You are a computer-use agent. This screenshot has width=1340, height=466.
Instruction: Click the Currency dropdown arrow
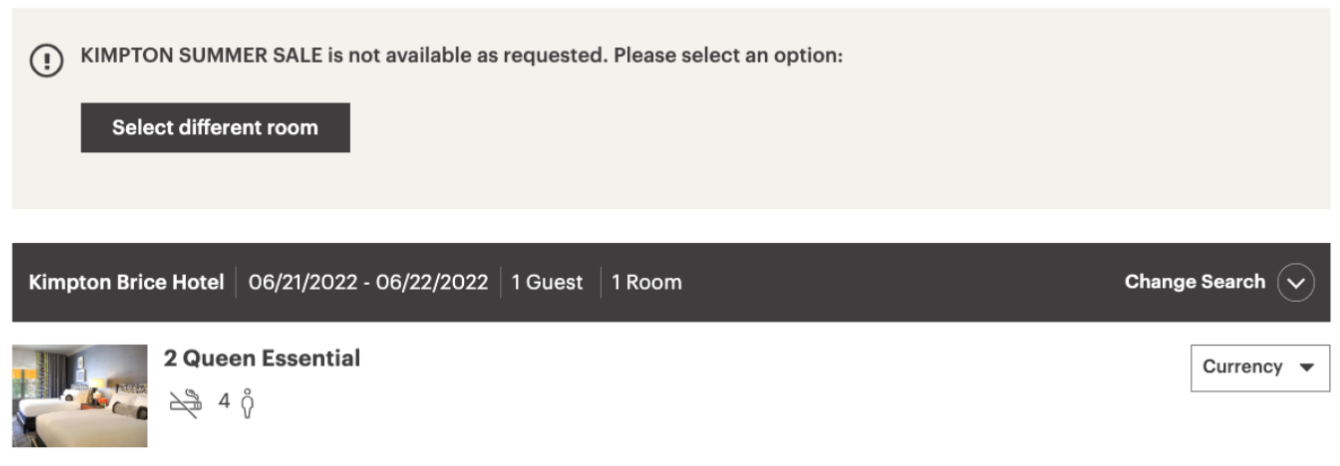1306,367
